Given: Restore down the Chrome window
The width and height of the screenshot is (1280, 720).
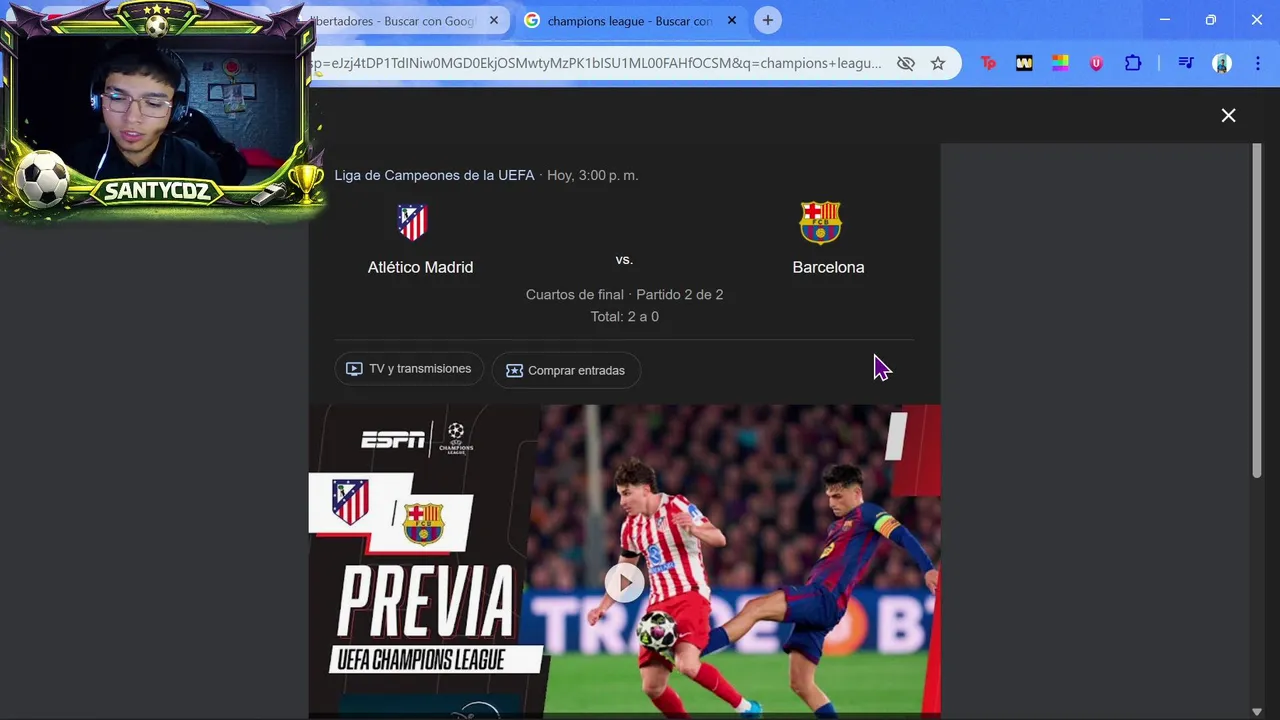Looking at the screenshot, I should [1211, 20].
